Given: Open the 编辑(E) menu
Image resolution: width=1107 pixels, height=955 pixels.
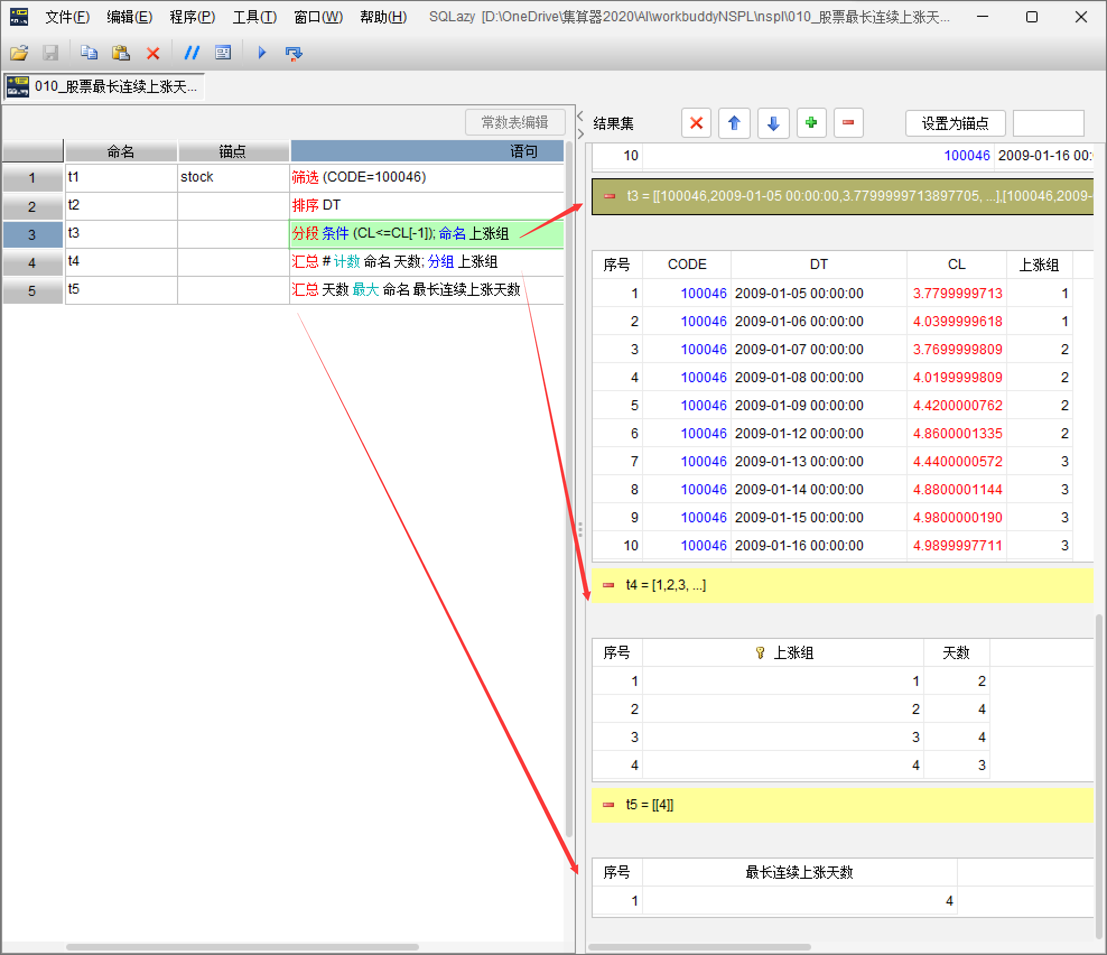Looking at the screenshot, I should pyautogui.click(x=129, y=17).
